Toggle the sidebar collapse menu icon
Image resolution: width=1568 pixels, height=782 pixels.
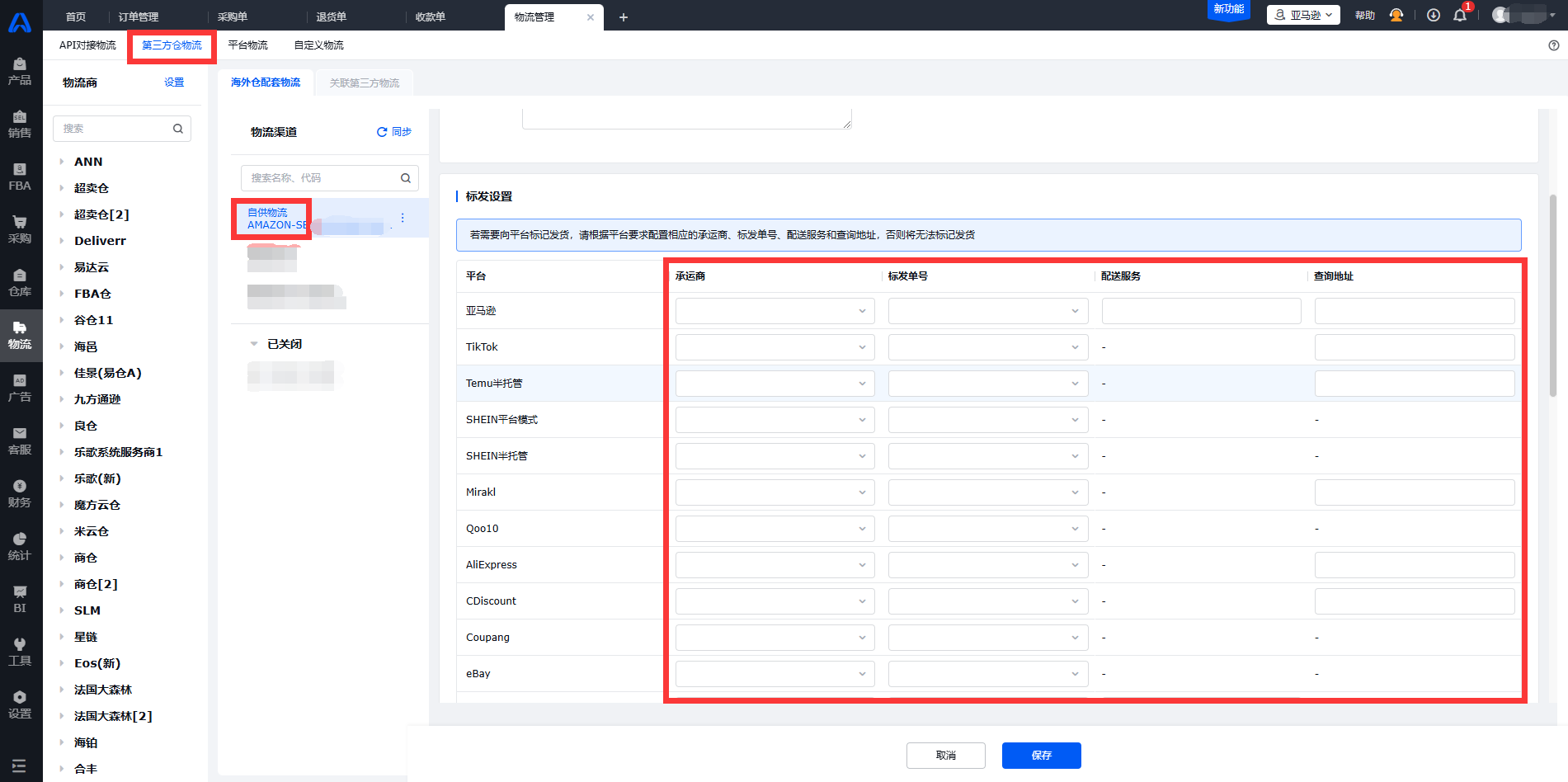[19, 766]
